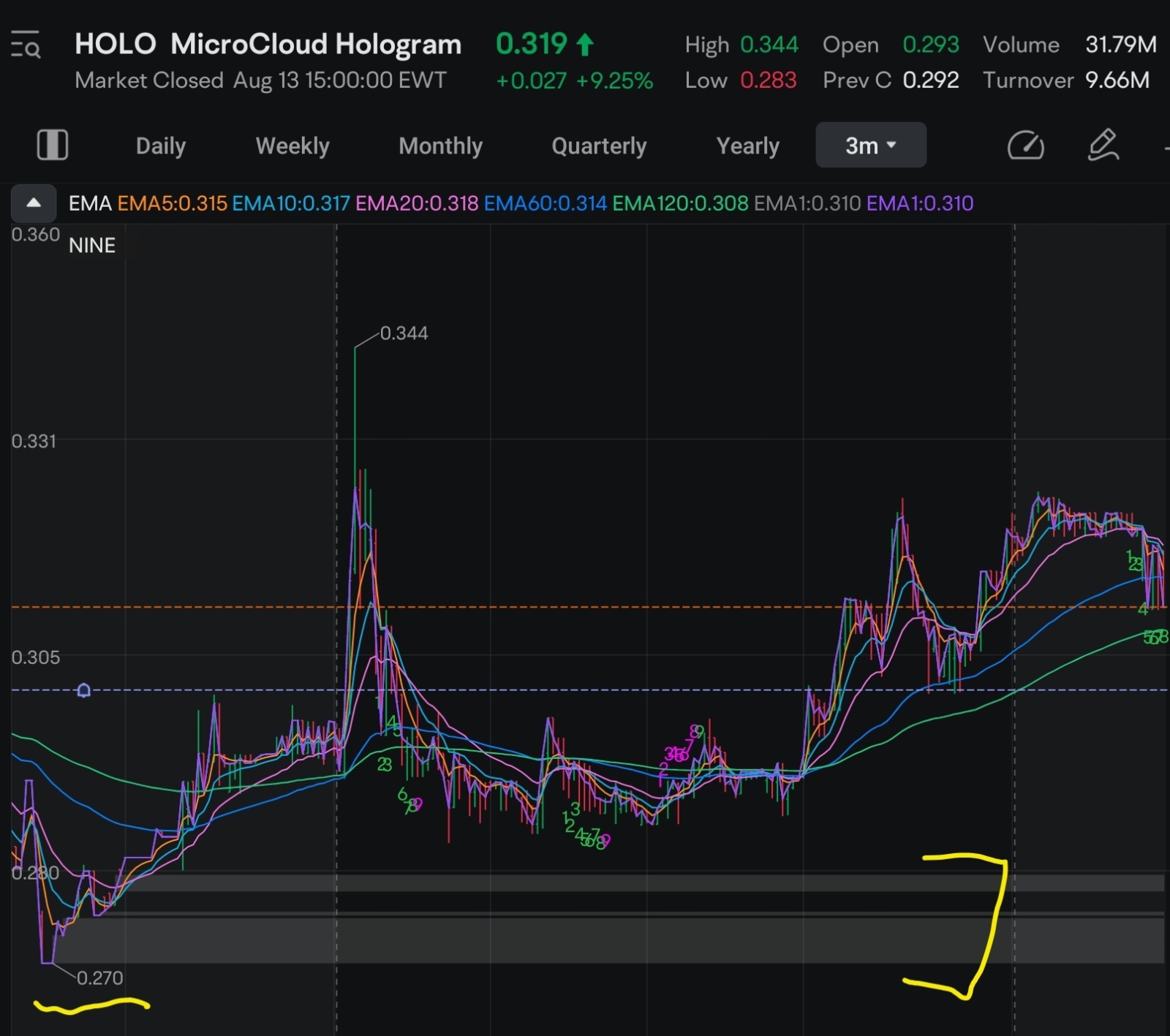Click the +0.027 +9.25% change text
This screenshot has width=1170, height=1036.
(574, 80)
